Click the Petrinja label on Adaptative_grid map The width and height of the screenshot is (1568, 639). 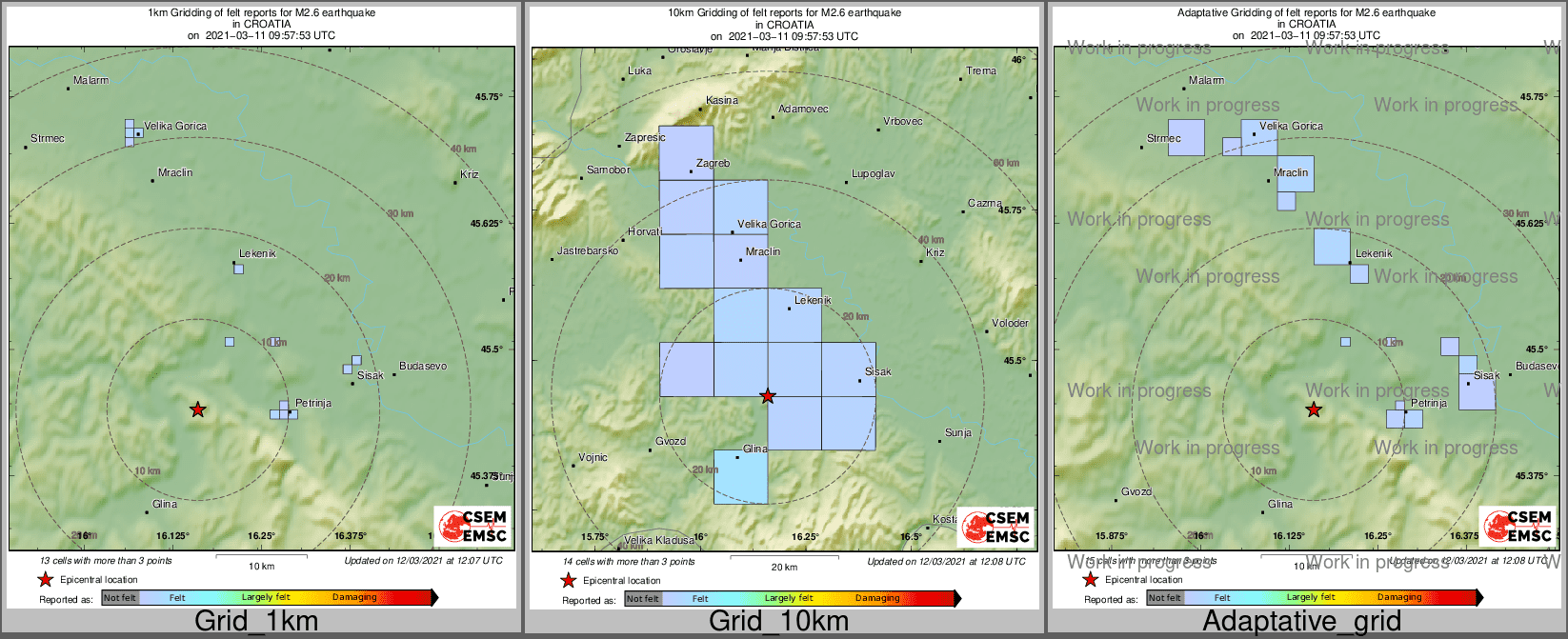coord(1429,403)
